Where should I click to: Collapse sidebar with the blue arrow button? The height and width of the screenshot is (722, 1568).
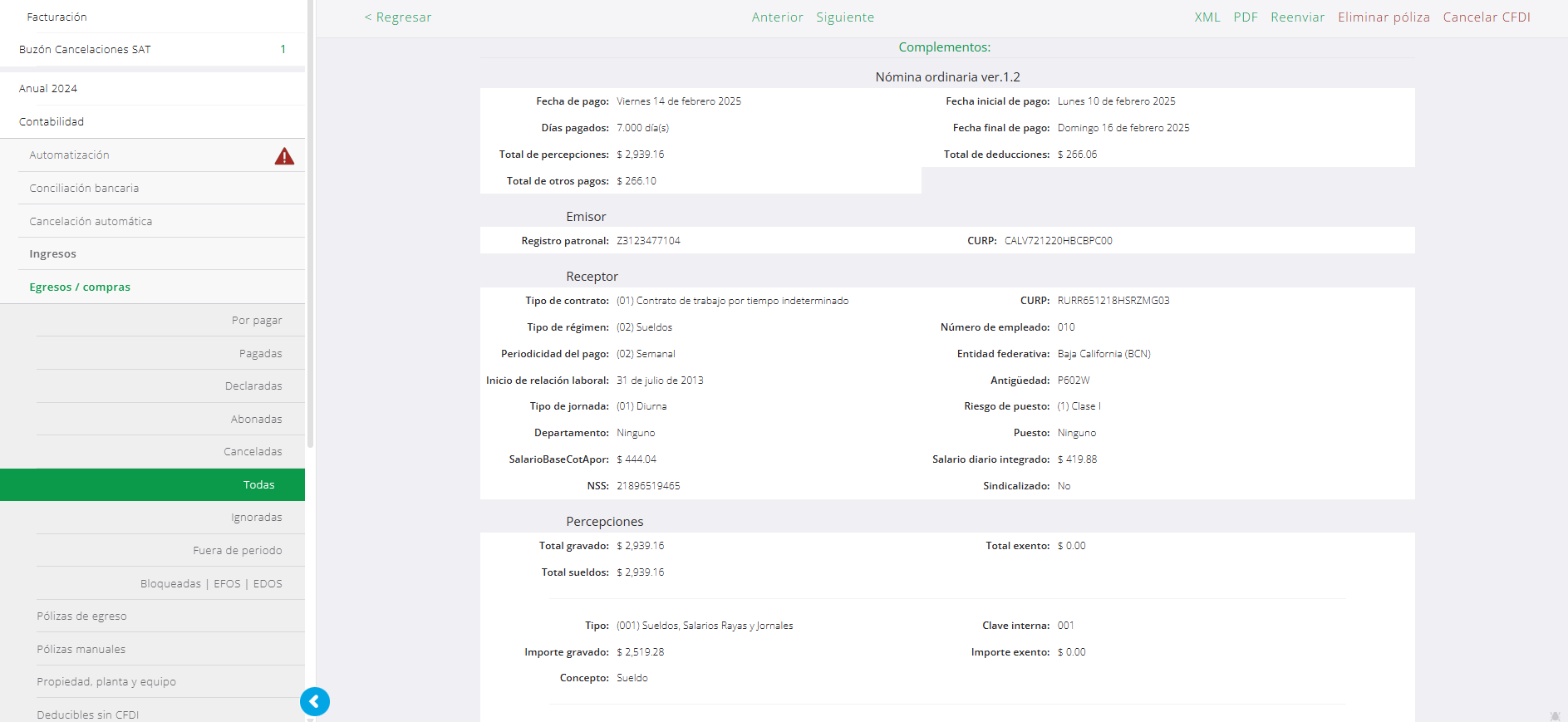315,702
